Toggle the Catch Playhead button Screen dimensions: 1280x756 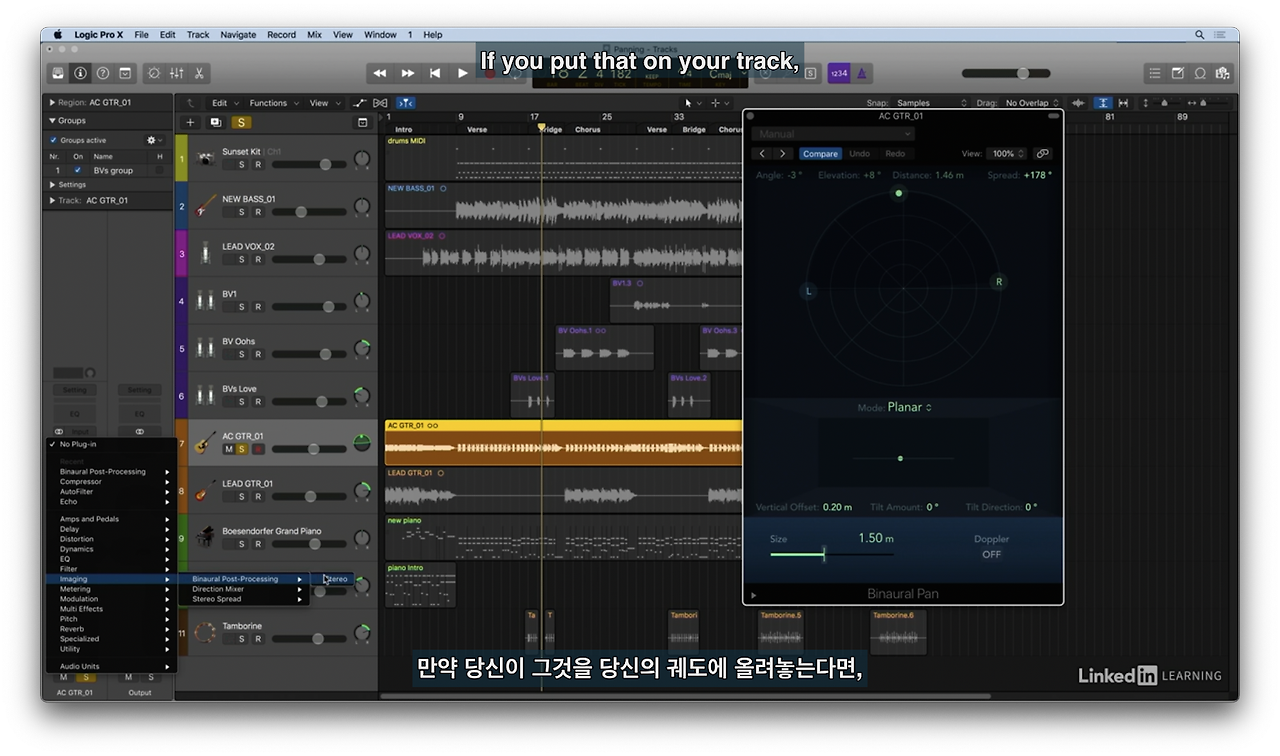406,103
